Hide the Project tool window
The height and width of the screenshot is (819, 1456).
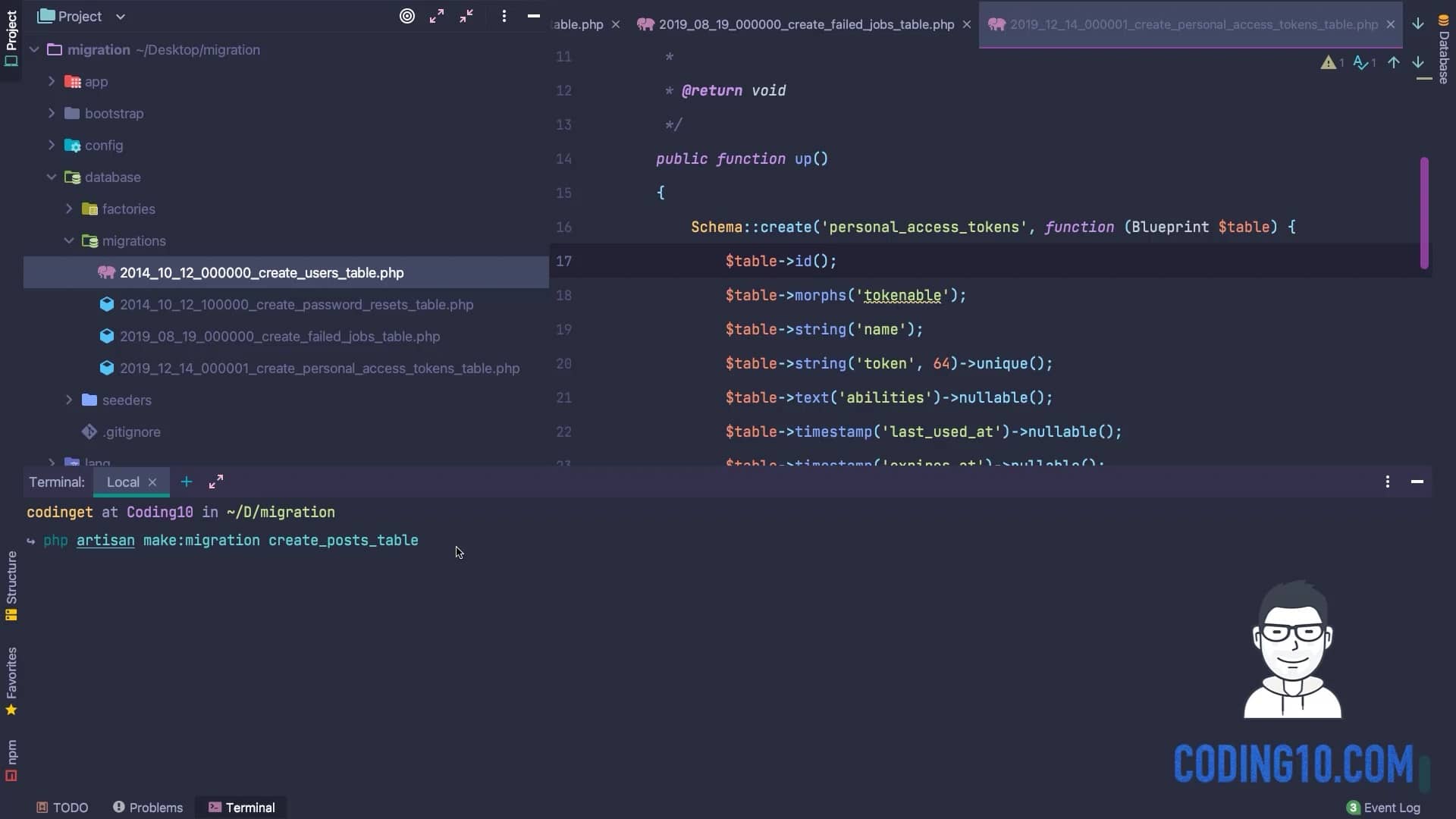(x=534, y=16)
